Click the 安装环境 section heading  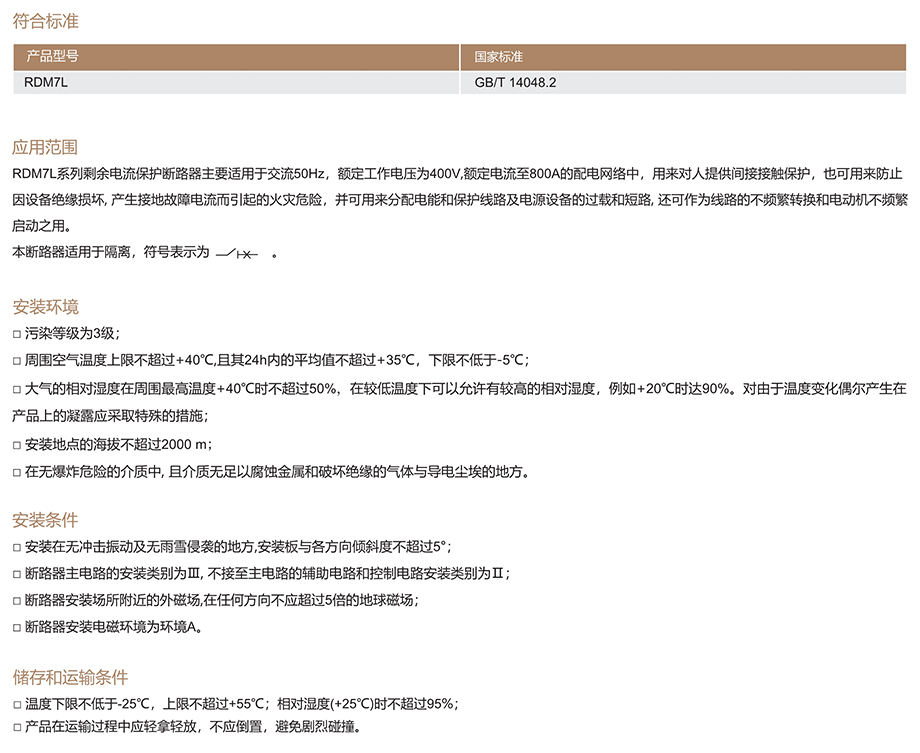pyautogui.click(x=45, y=306)
